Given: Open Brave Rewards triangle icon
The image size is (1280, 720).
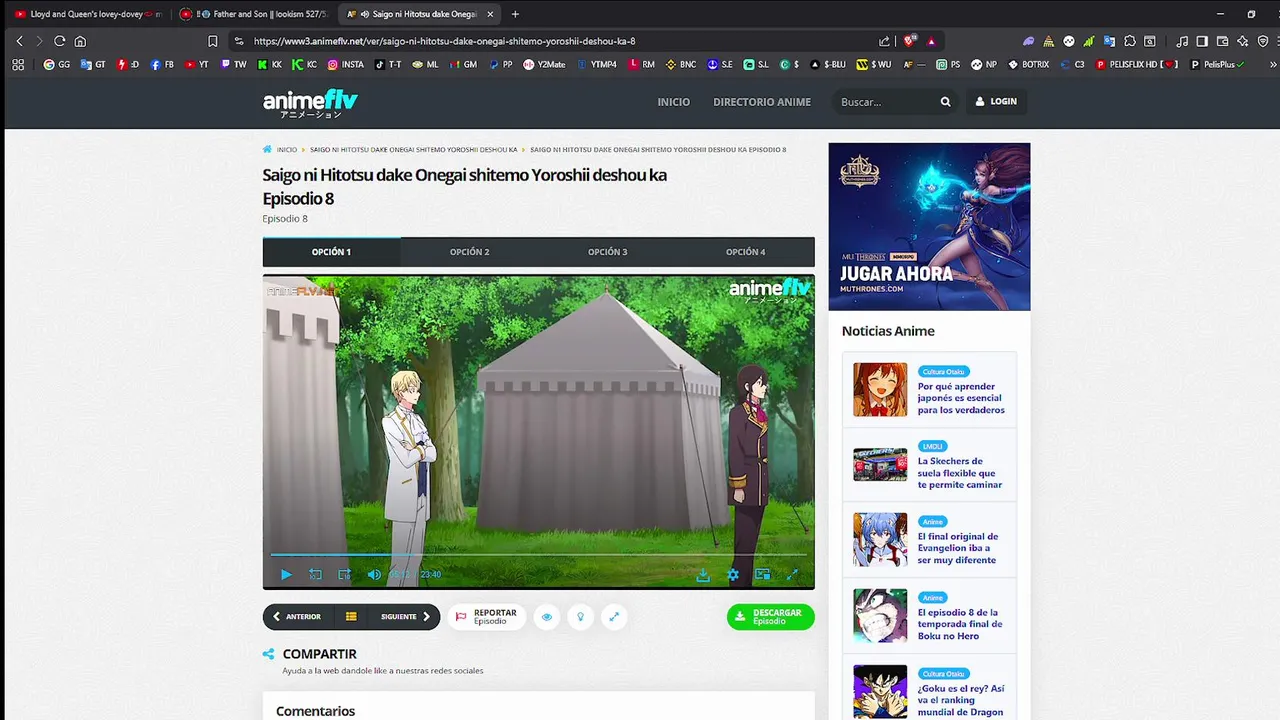Looking at the screenshot, I should (x=932, y=41).
